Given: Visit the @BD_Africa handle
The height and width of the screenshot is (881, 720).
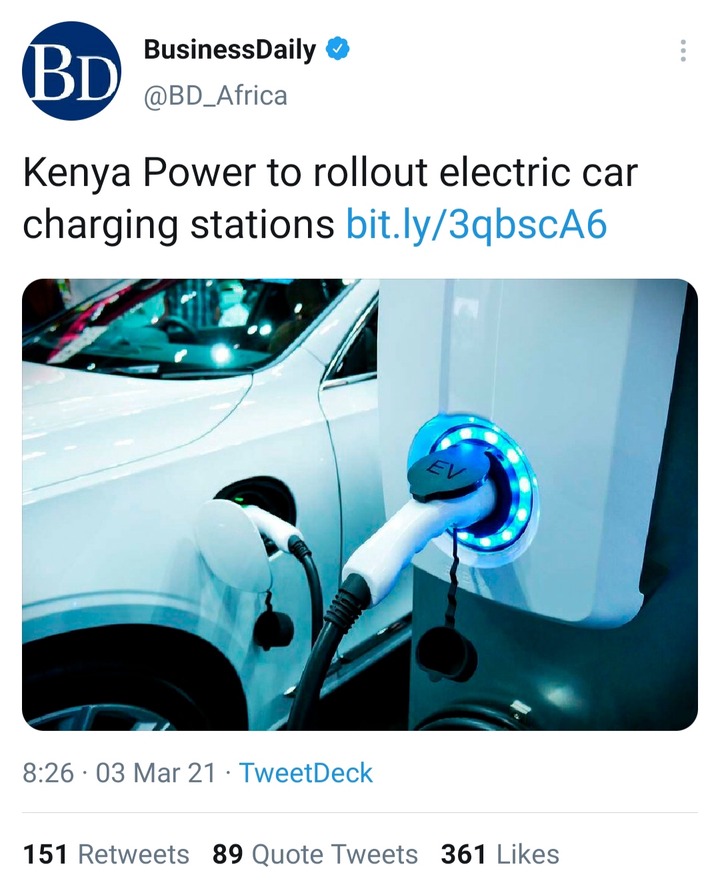Looking at the screenshot, I should pos(216,96).
